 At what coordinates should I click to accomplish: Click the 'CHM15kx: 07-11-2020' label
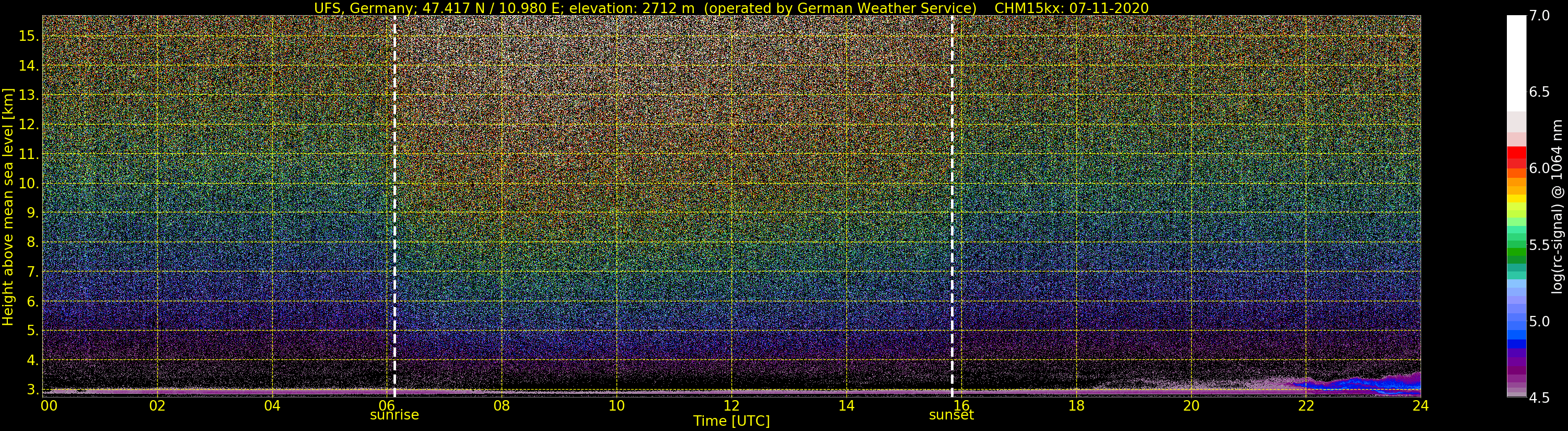click(x=1071, y=8)
